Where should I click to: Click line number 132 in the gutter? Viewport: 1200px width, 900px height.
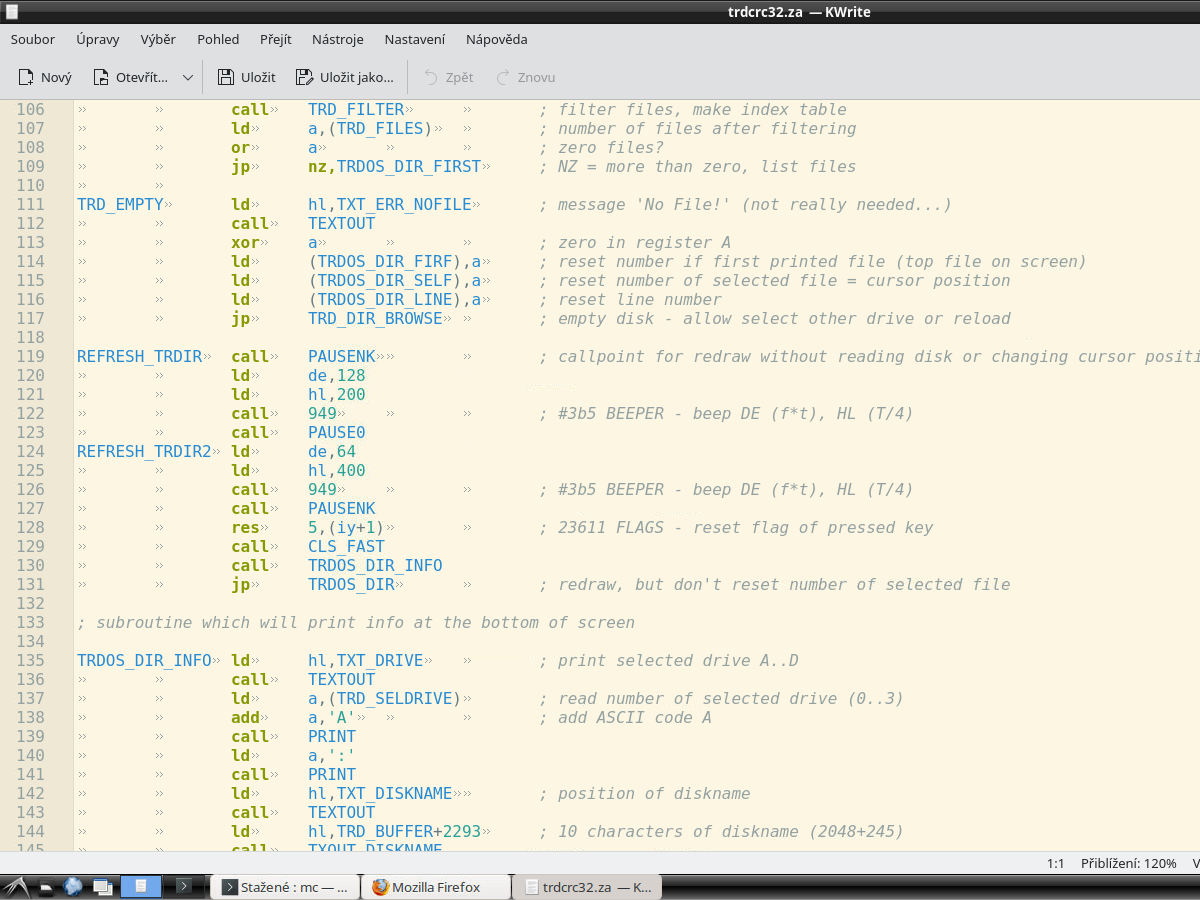coord(31,604)
